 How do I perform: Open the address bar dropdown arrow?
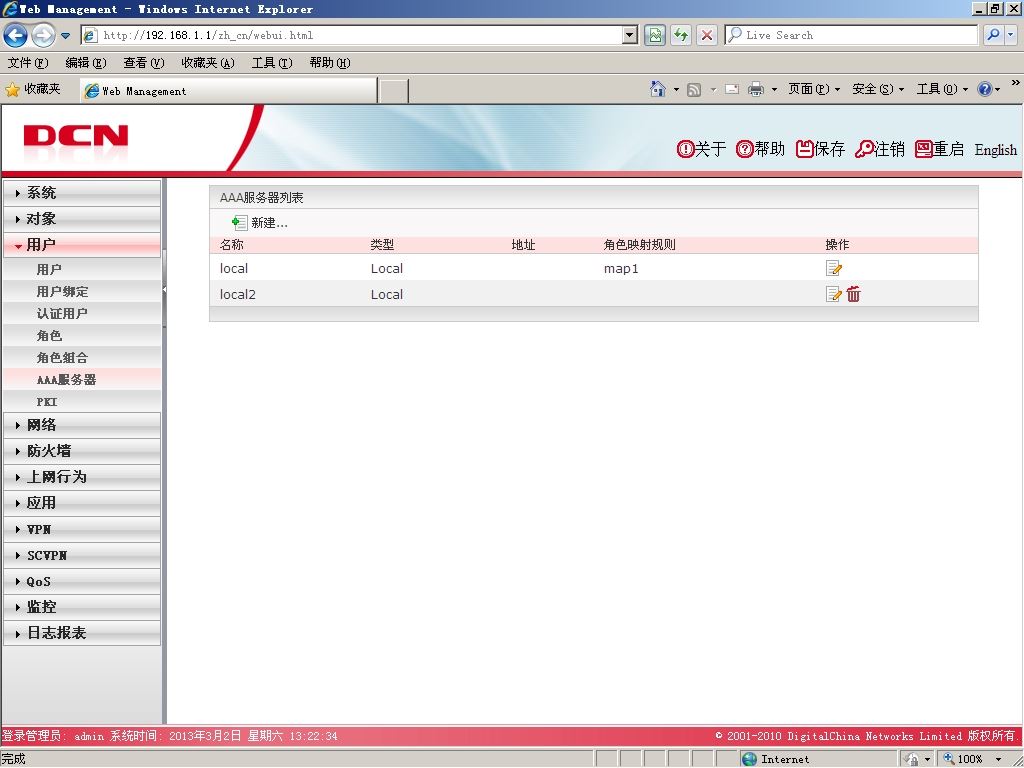(630, 35)
